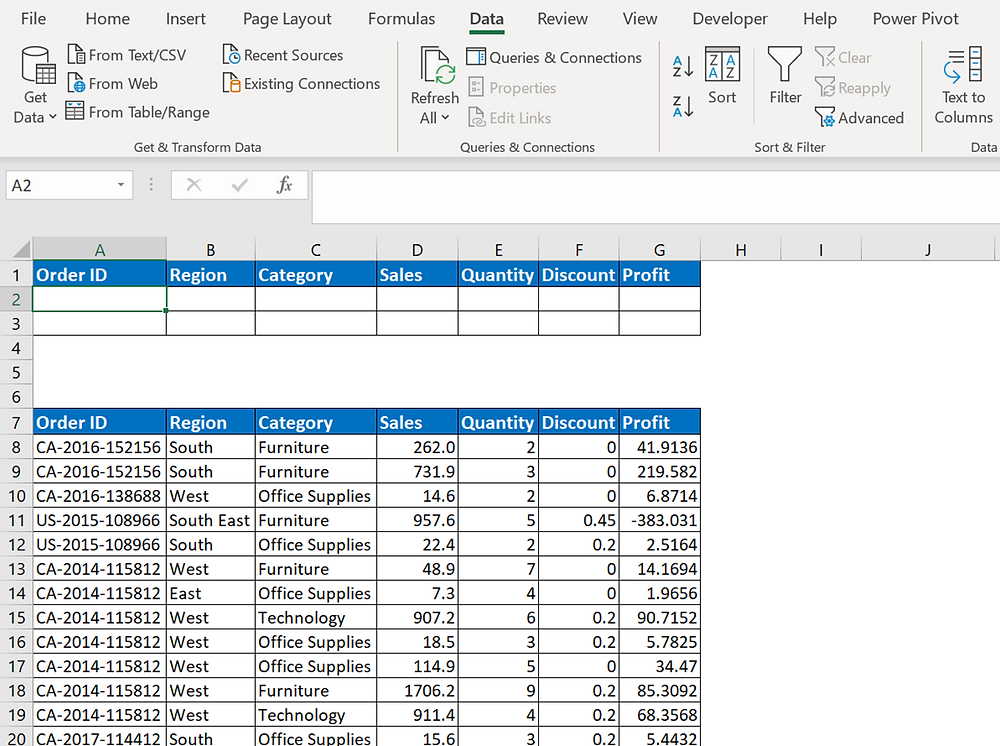Sort ascending with the A-Z icon
Image resolution: width=1000 pixels, height=746 pixels.
coord(681,65)
